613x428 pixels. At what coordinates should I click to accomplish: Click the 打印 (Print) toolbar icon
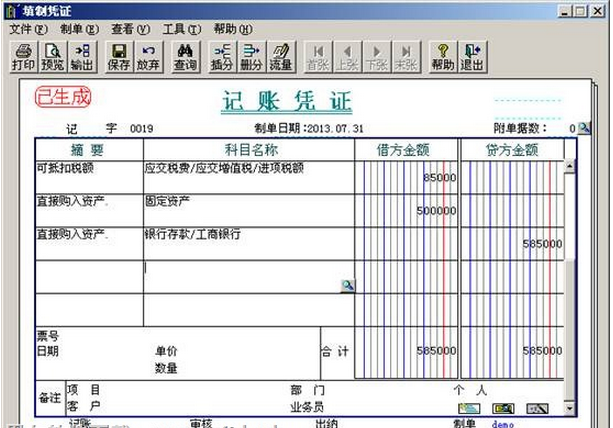(x=22, y=56)
